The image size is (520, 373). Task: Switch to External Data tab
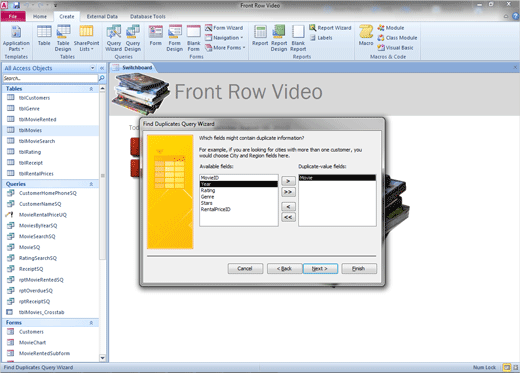(102, 16)
